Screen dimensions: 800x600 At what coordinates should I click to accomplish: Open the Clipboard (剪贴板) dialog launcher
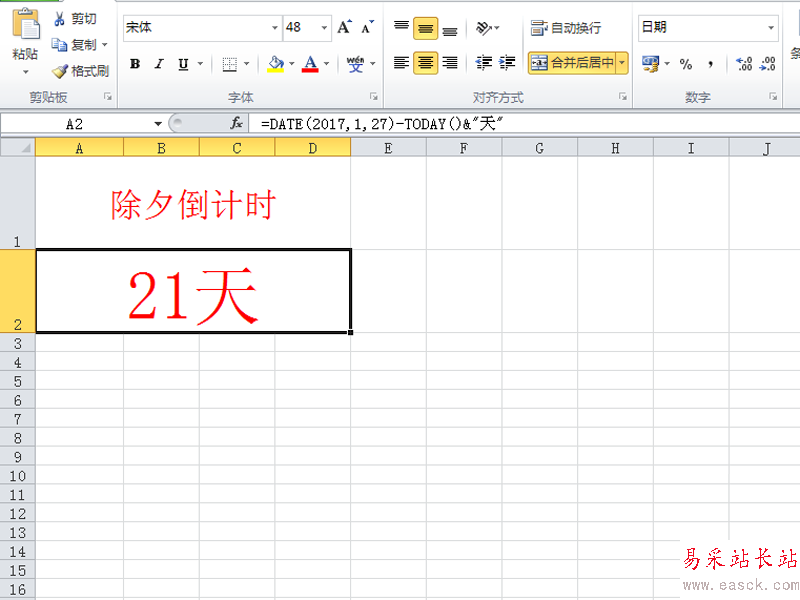pos(108,96)
